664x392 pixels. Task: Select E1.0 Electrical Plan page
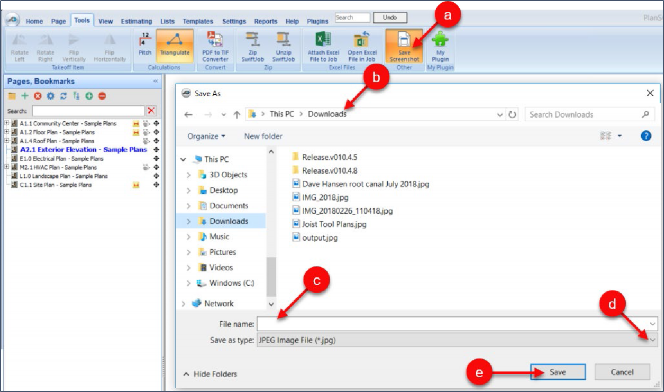[x=61, y=158]
